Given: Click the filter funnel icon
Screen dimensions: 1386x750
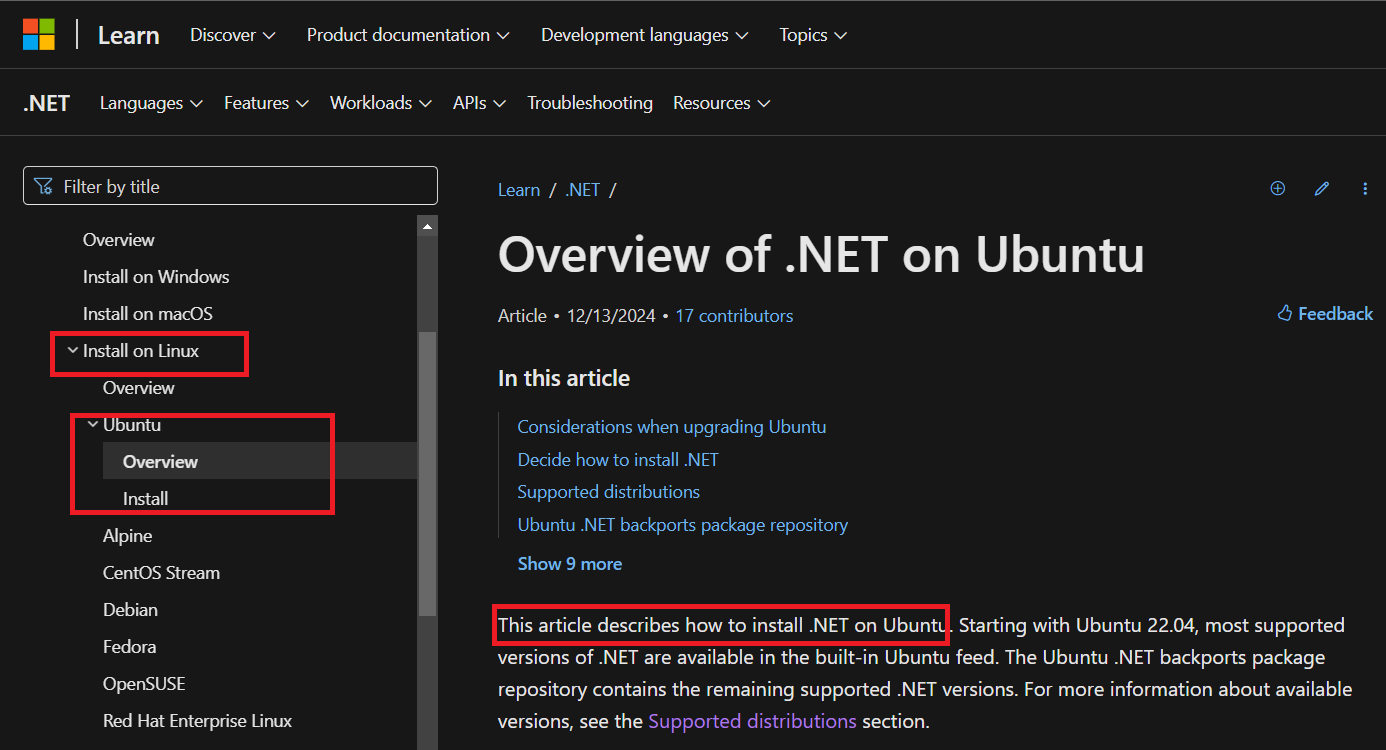Looking at the screenshot, I should click(43, 186).
